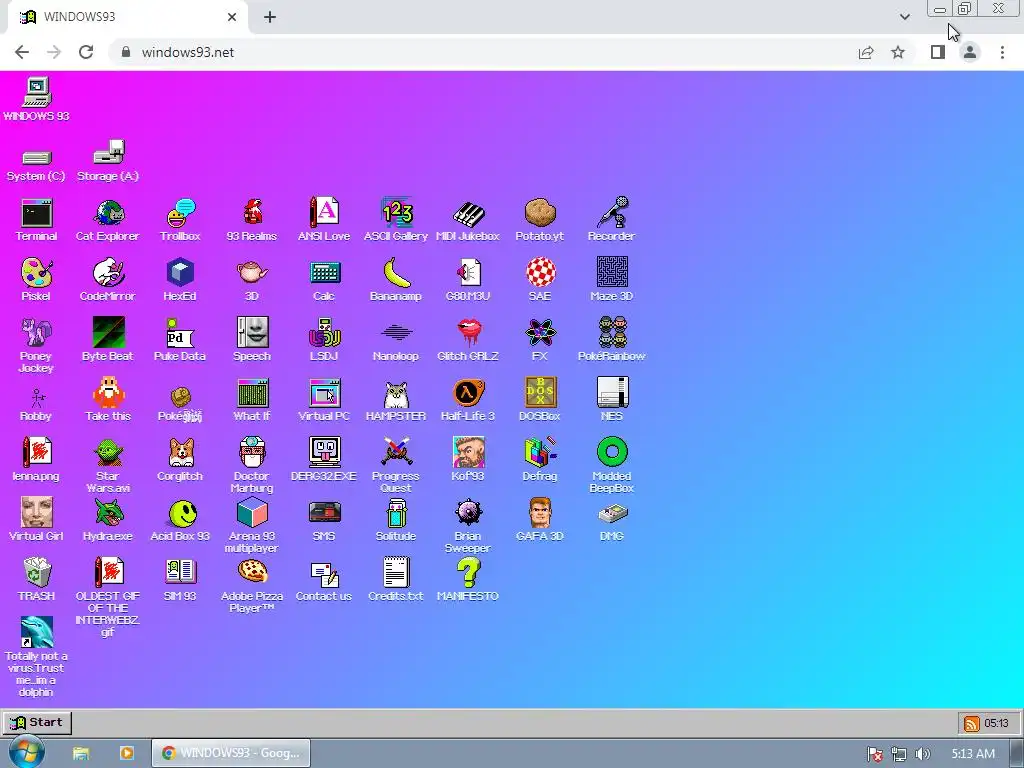Launch Half-Life 3 icon

pyautogui.click(x=468, y=400)
